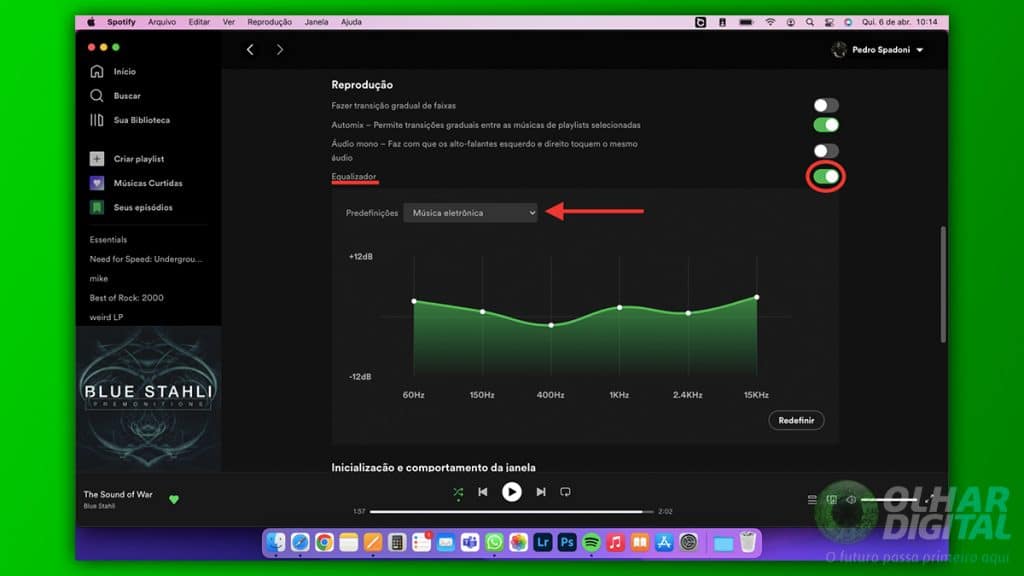Image resolution: width=1024 pixels, height=576 pixels.
Task: Open Lightroom from the dock
Action: pos(543,543)
